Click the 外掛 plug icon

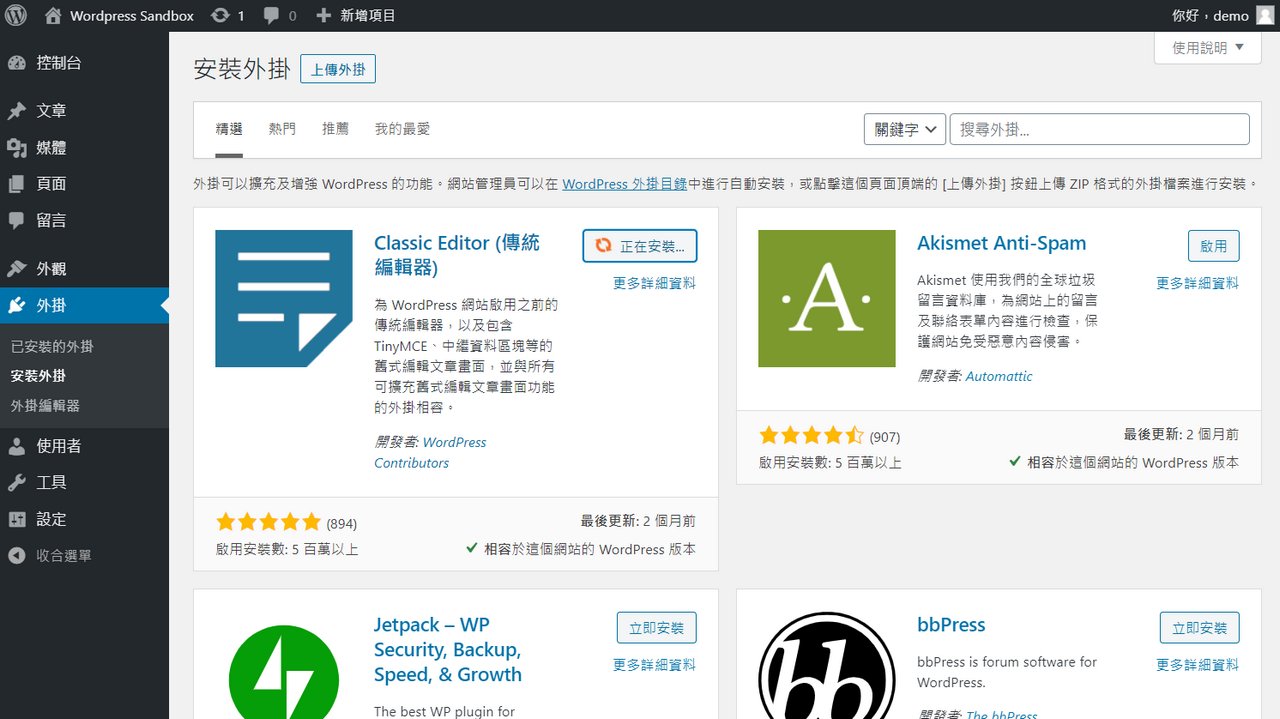tap(16, 305)
